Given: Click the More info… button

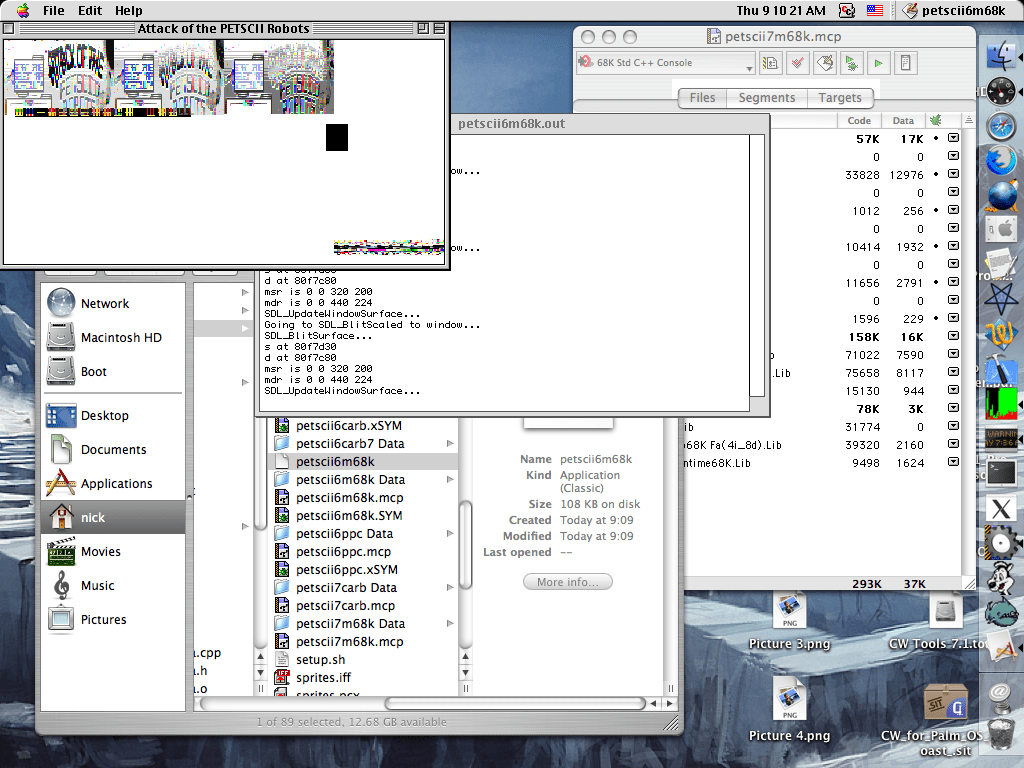Looking at the screenshot, I should (x=568, y=582).
